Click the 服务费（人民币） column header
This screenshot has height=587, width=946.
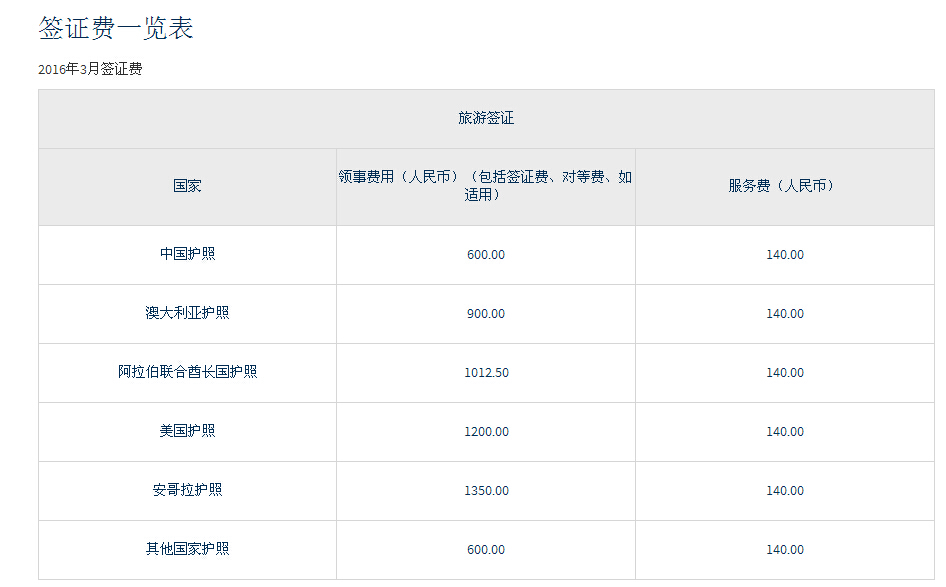point(784,186)
